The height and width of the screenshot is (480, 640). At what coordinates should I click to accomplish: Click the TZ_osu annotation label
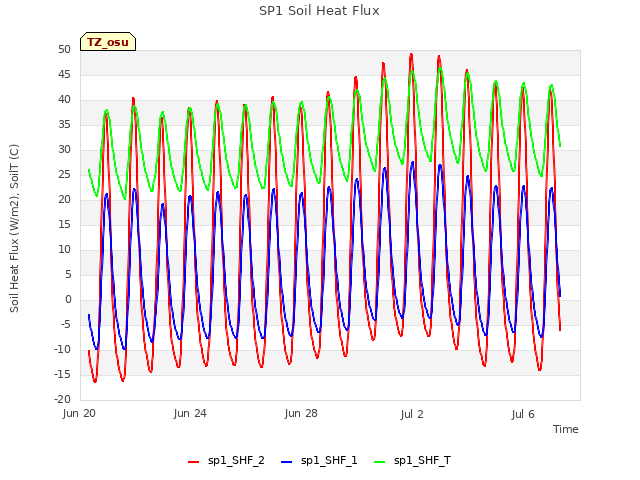click(108, 42)
